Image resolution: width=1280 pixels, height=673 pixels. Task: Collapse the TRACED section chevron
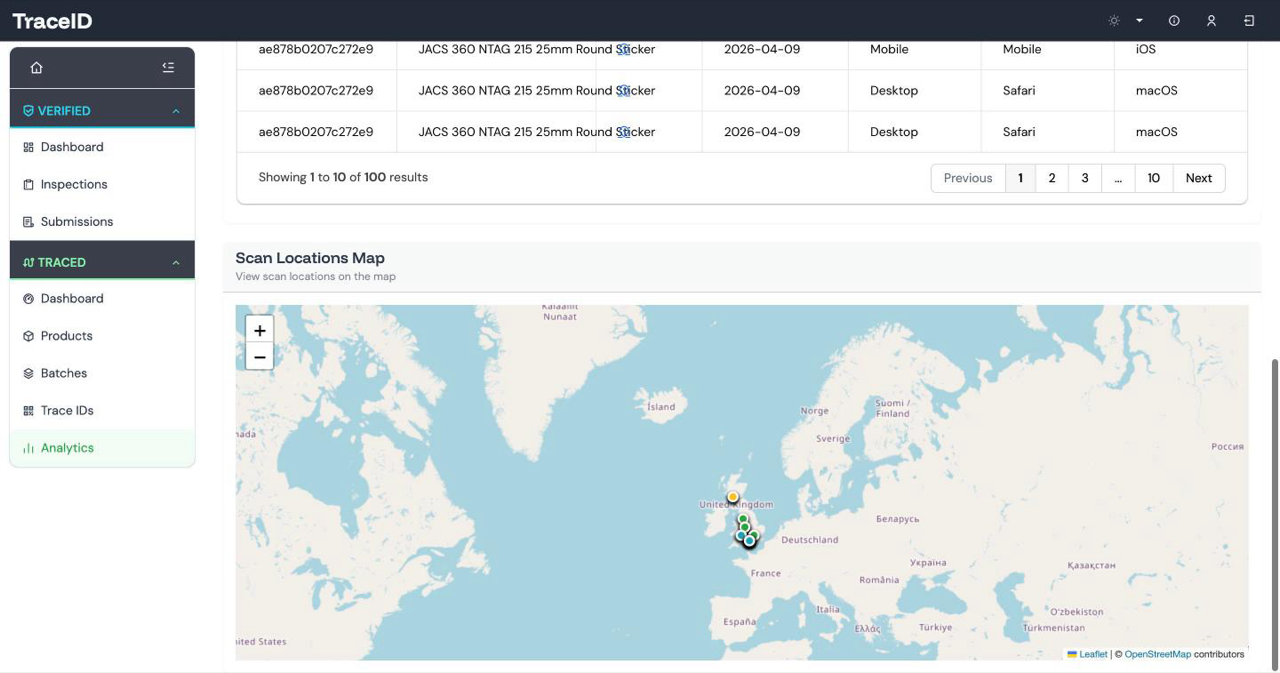(x=176, y=263)
